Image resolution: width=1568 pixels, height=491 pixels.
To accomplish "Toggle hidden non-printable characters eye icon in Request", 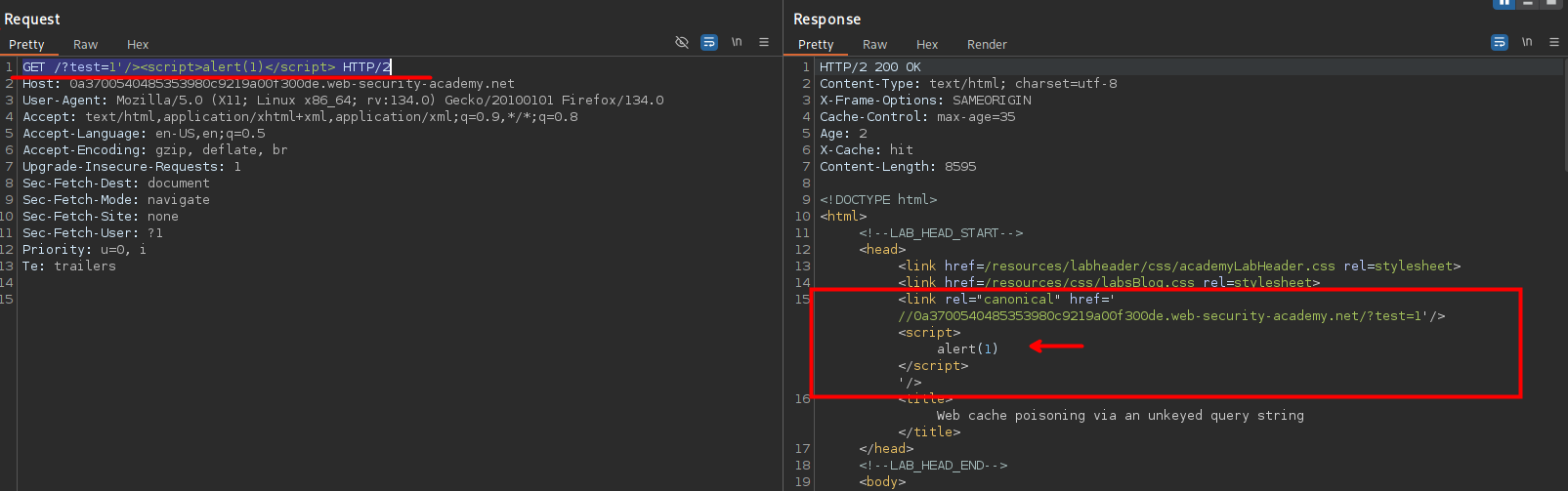I will point(682,42).
